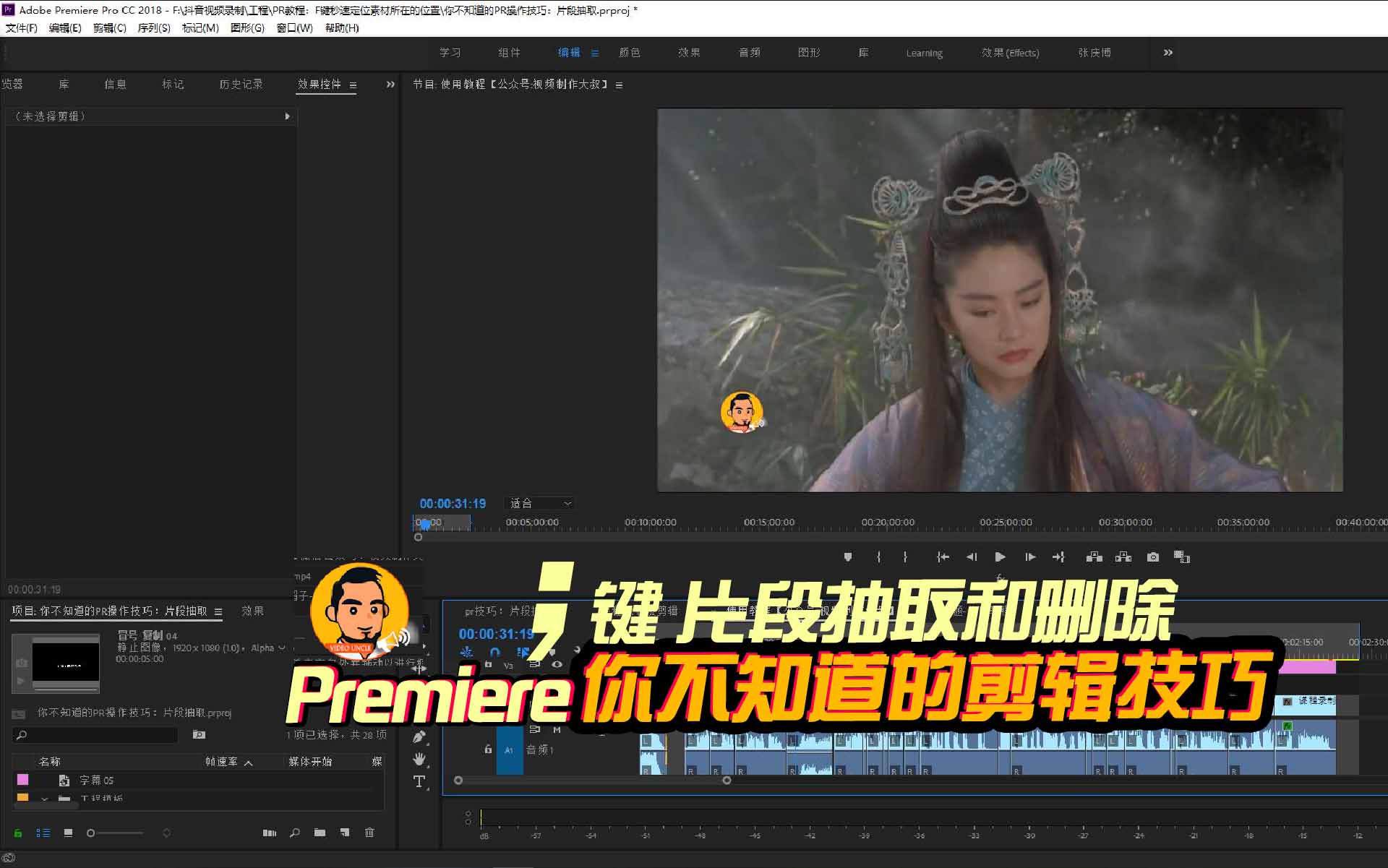Click the pink label swatch for 字幕 05

pos(23,780)
